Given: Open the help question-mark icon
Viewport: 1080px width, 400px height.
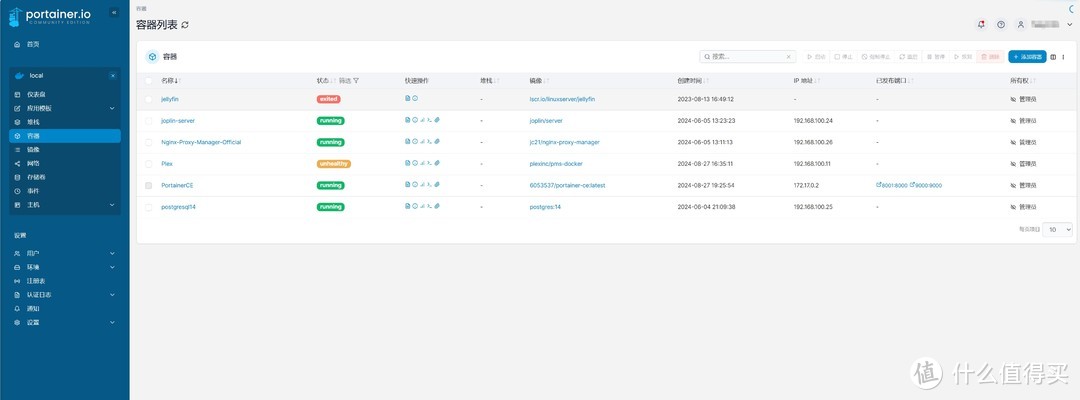Looking at the screenshot, I should [x=1001, y=24].
